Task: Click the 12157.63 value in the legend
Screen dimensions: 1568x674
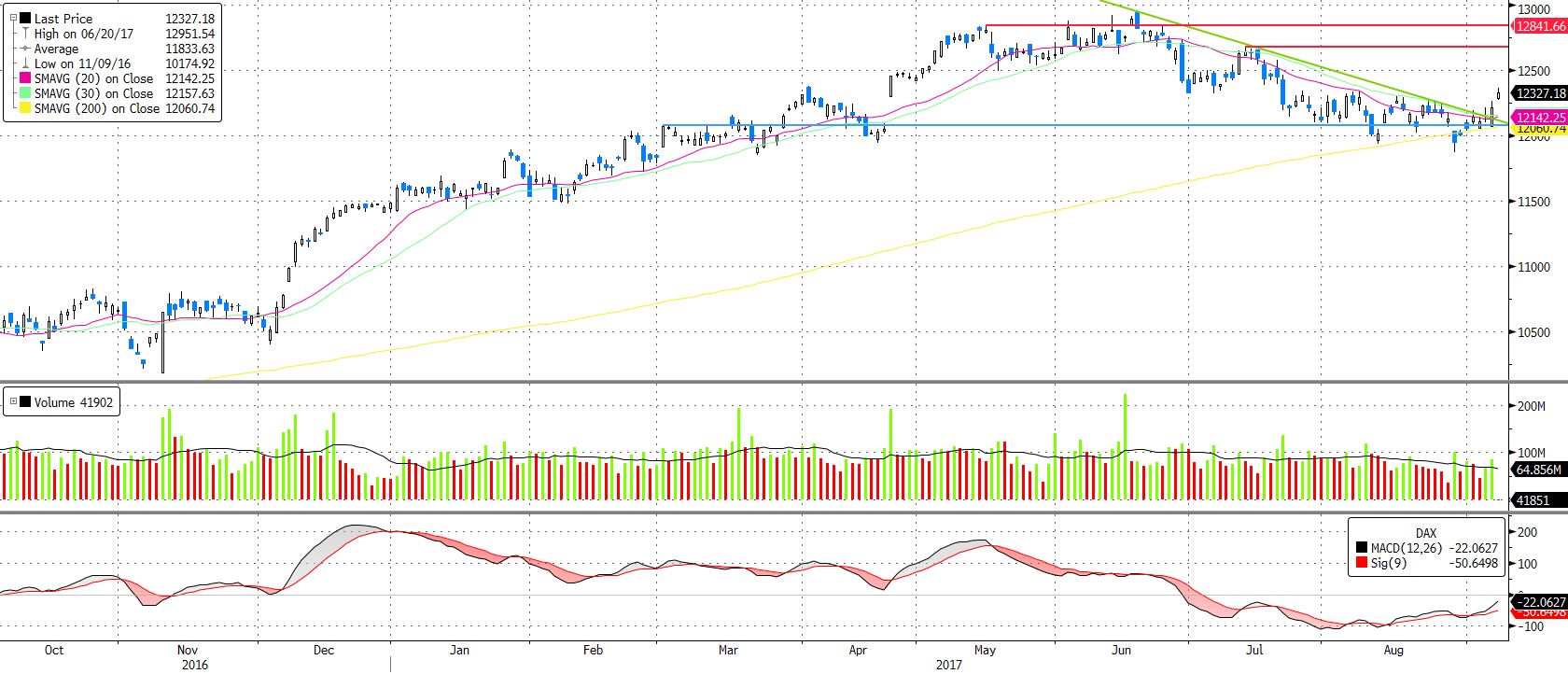Action: pos(190,93)
